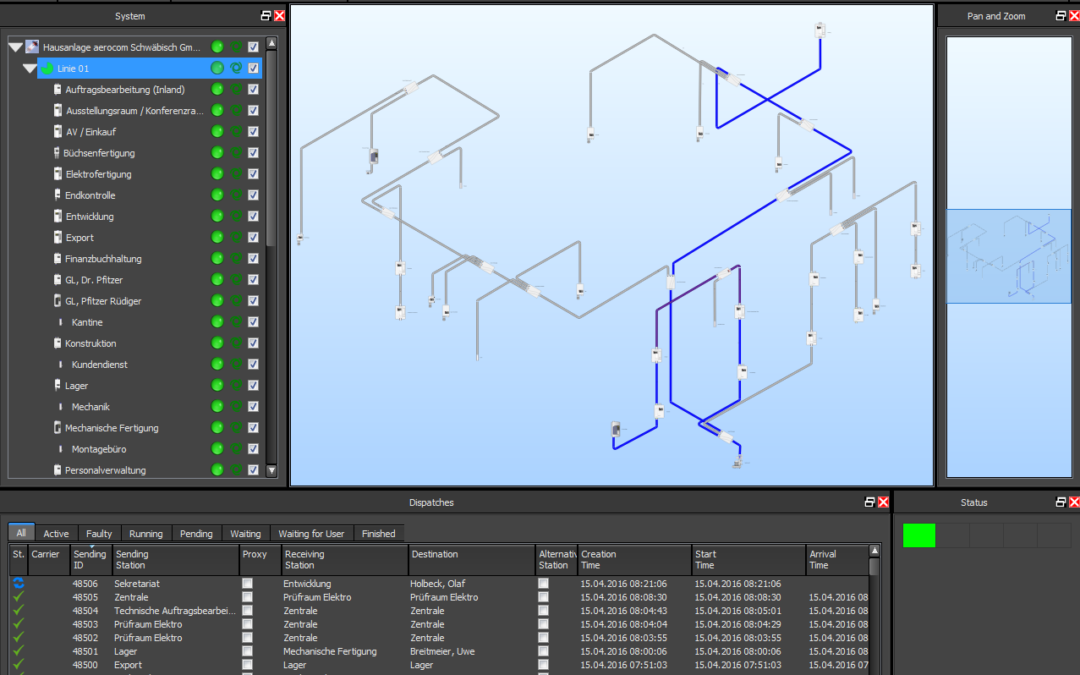Viewport: 1080px width, 675px height.
Task: Click the Elektrofertigung station icon
Action: (58, 174)
